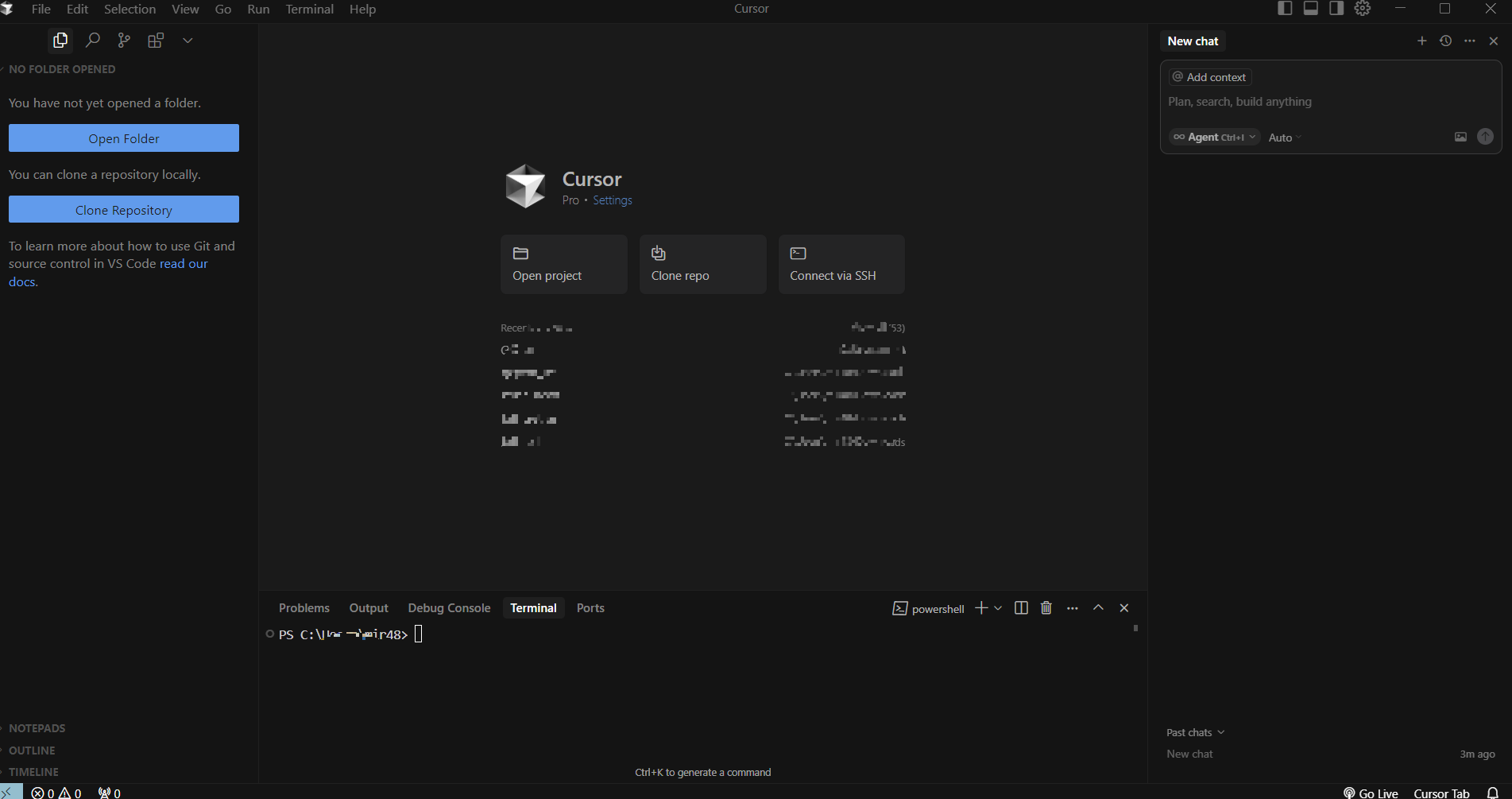This screenshot has width=1512, height=799.
Task: Toggle AI pane layout icon
Action: 1336,8
